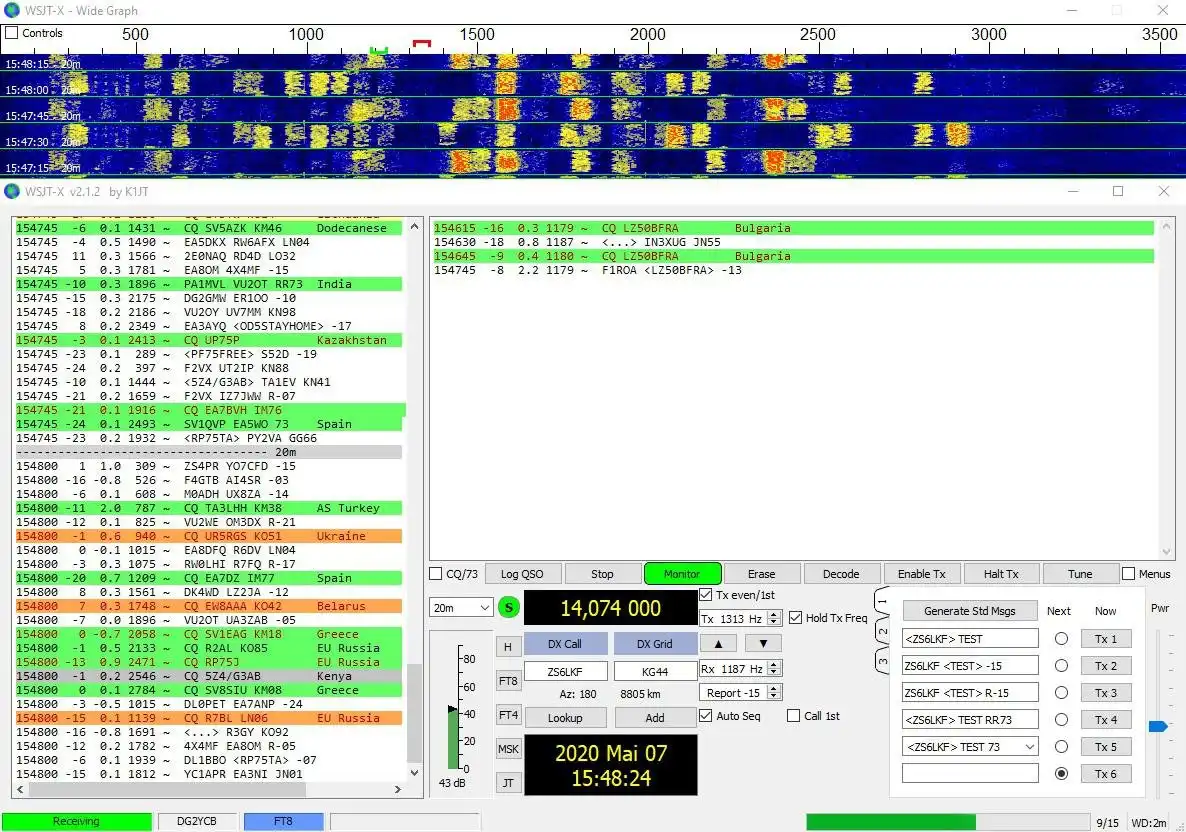Image resolution: width=1186 pixels, height=832 pixels.
Task: Expand the Tx 5 message dropdown
Action: (1029, 747)
